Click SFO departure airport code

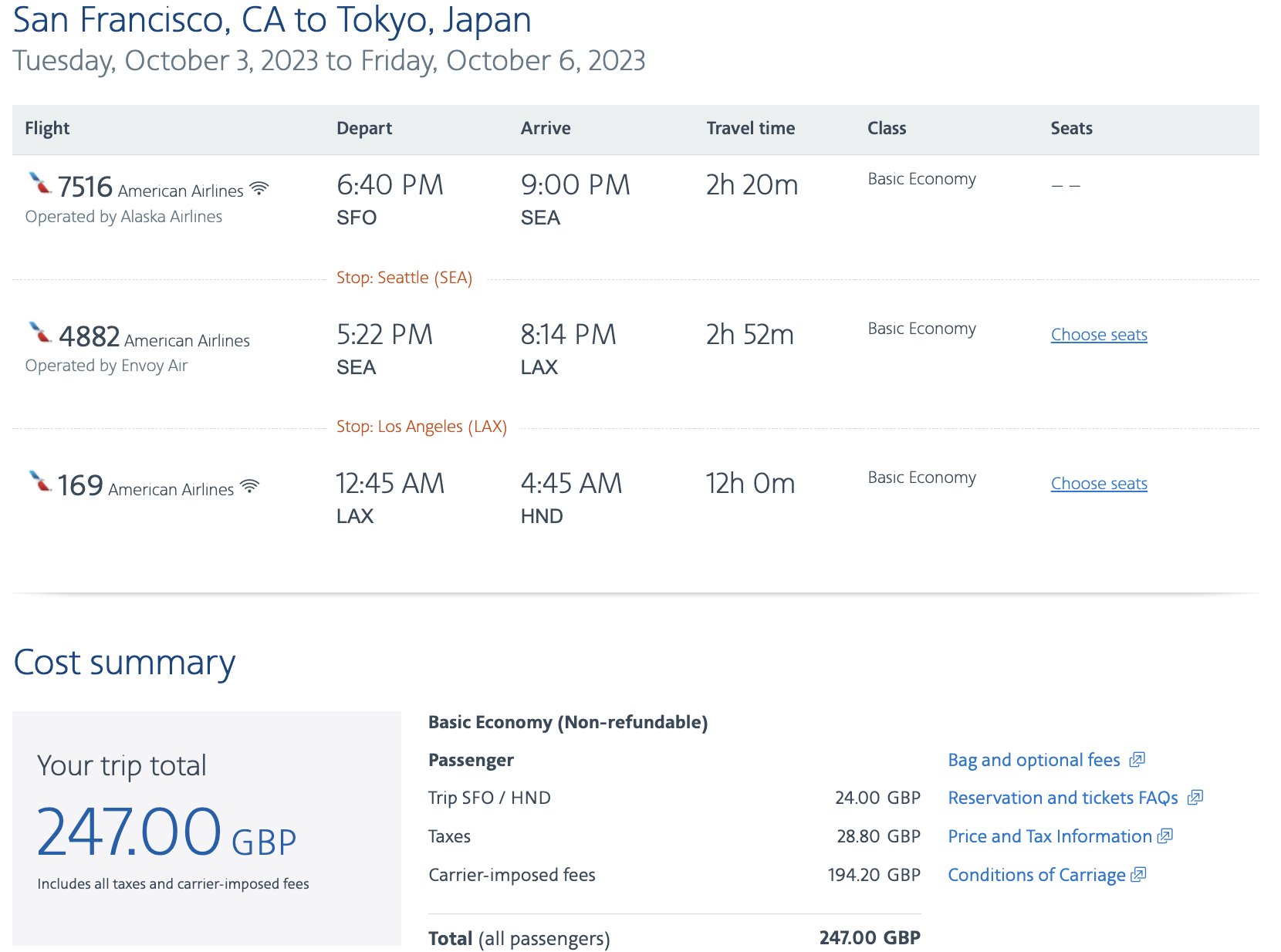coord(357,218)
